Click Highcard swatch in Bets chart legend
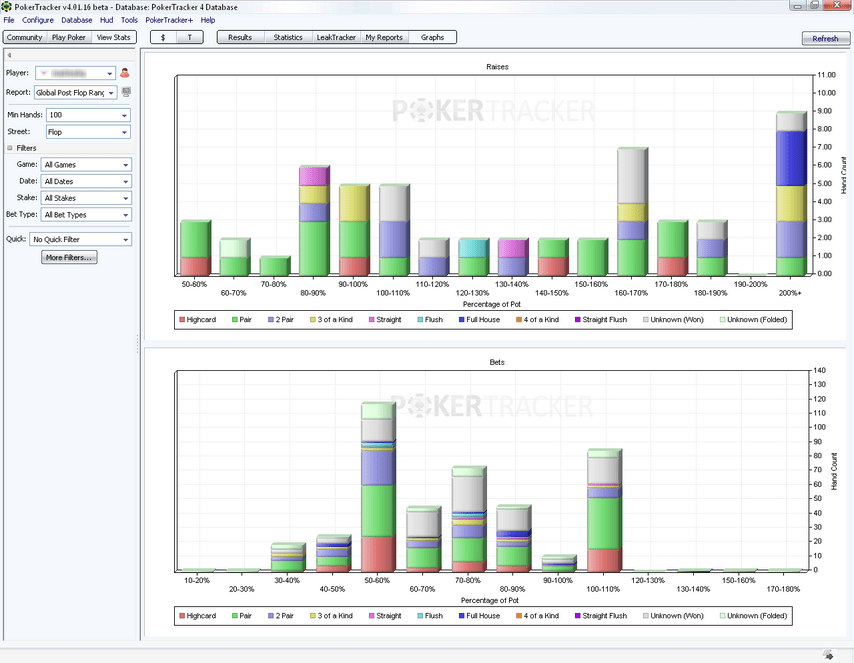Viewport: 854px width, 663px height. pos(182,616)
